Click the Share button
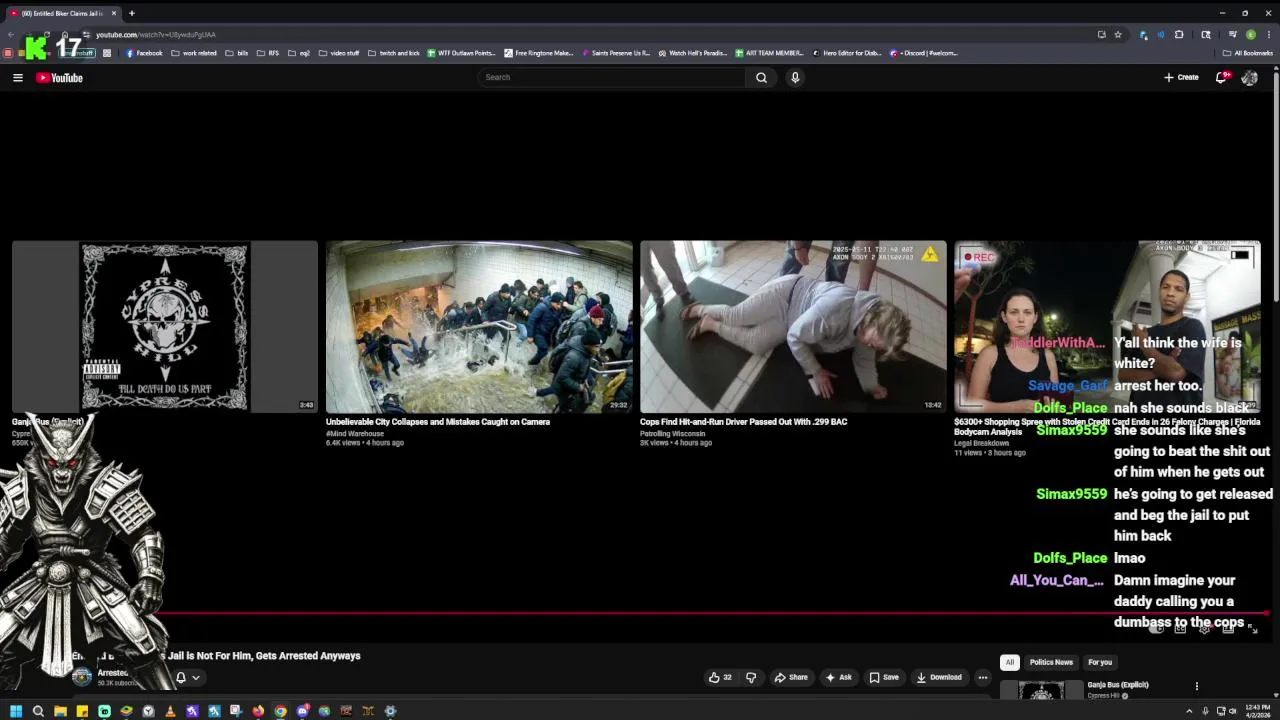 click(791, 677)
